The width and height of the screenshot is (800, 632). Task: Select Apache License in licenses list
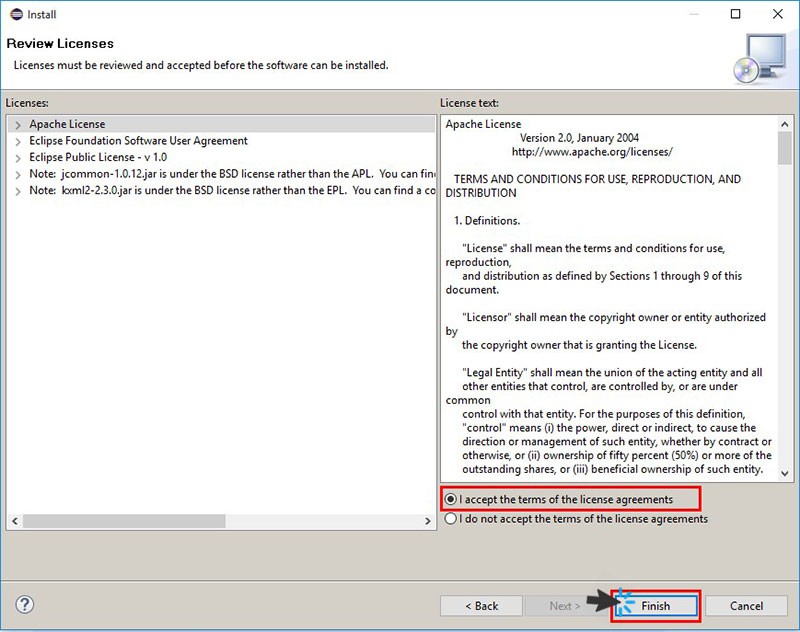coord(67,124)
